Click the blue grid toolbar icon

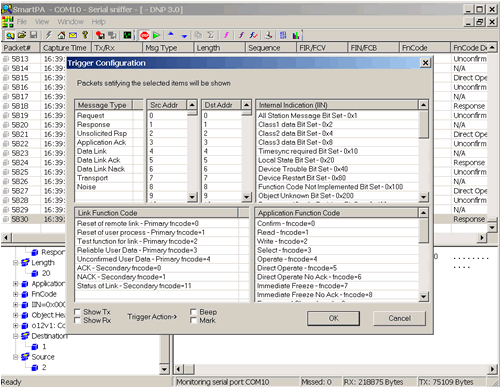pyautogui.click(x=283, y=35)
